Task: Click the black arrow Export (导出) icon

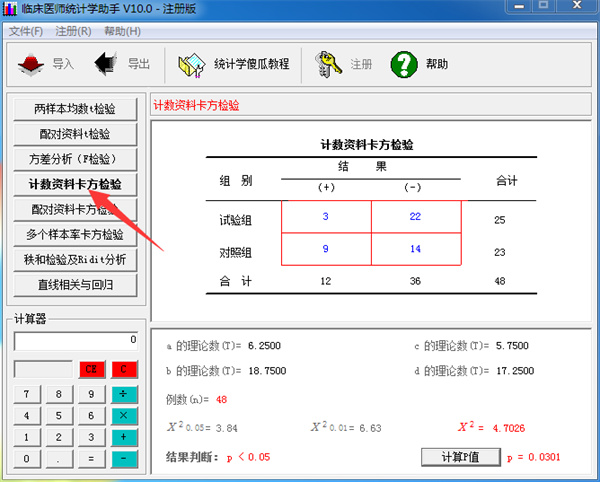Action: coord(106,64)
